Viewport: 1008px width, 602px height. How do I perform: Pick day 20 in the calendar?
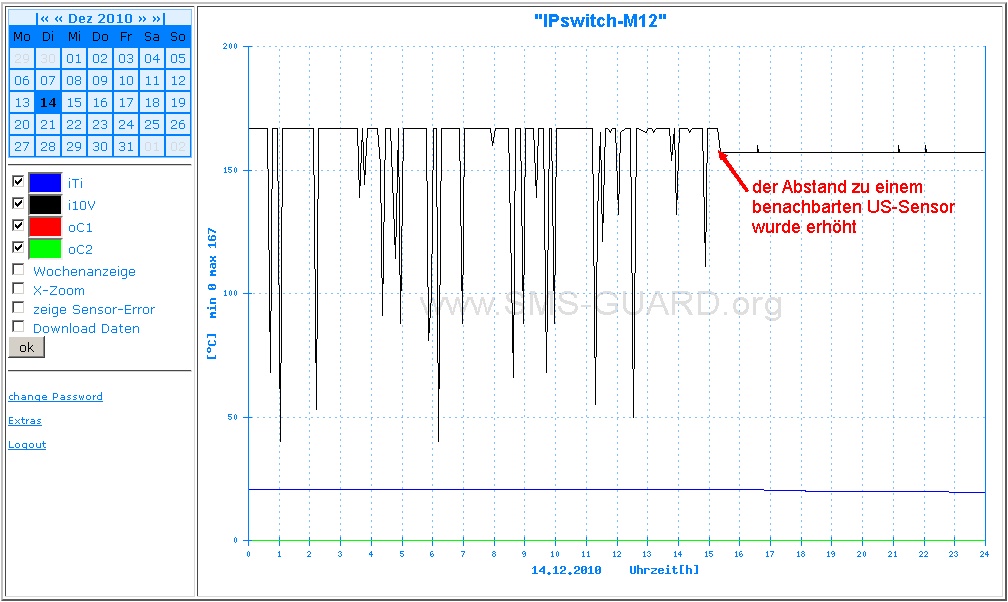click(x=22, y=124)
